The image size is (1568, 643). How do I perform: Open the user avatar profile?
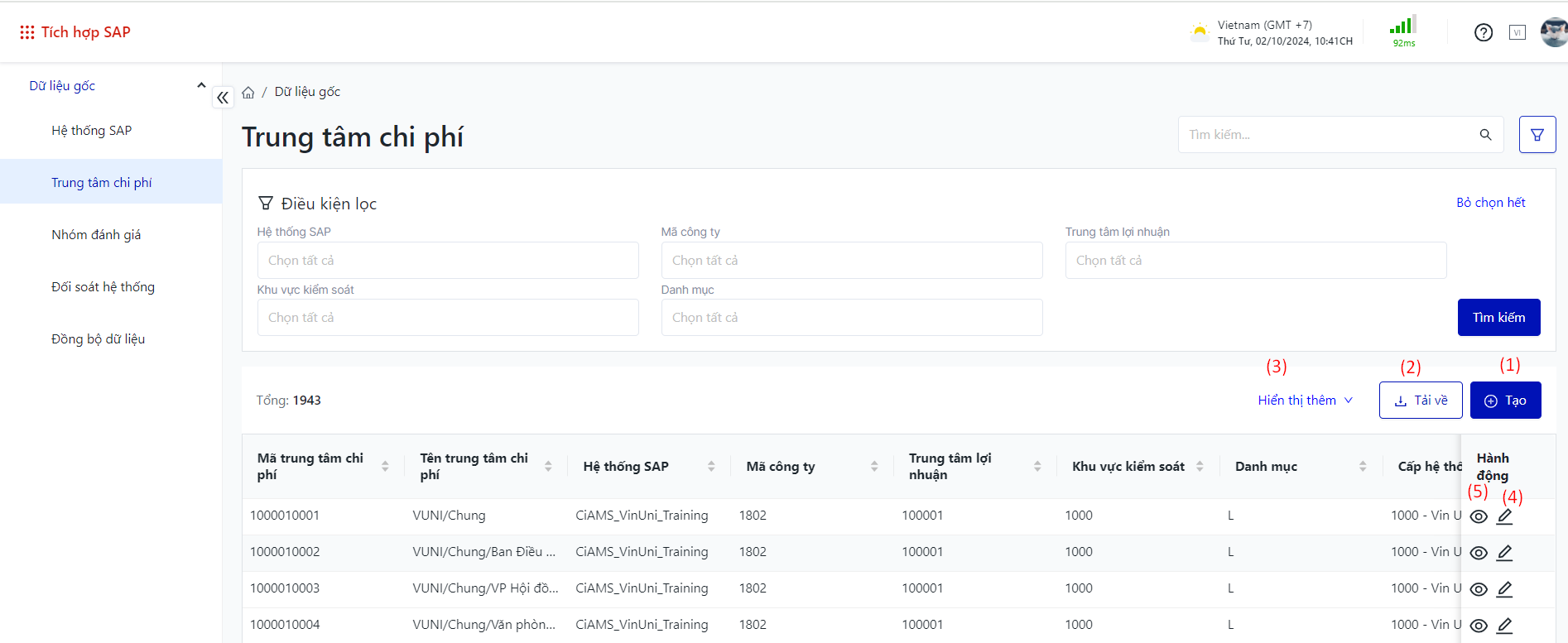pos(1553,32)
